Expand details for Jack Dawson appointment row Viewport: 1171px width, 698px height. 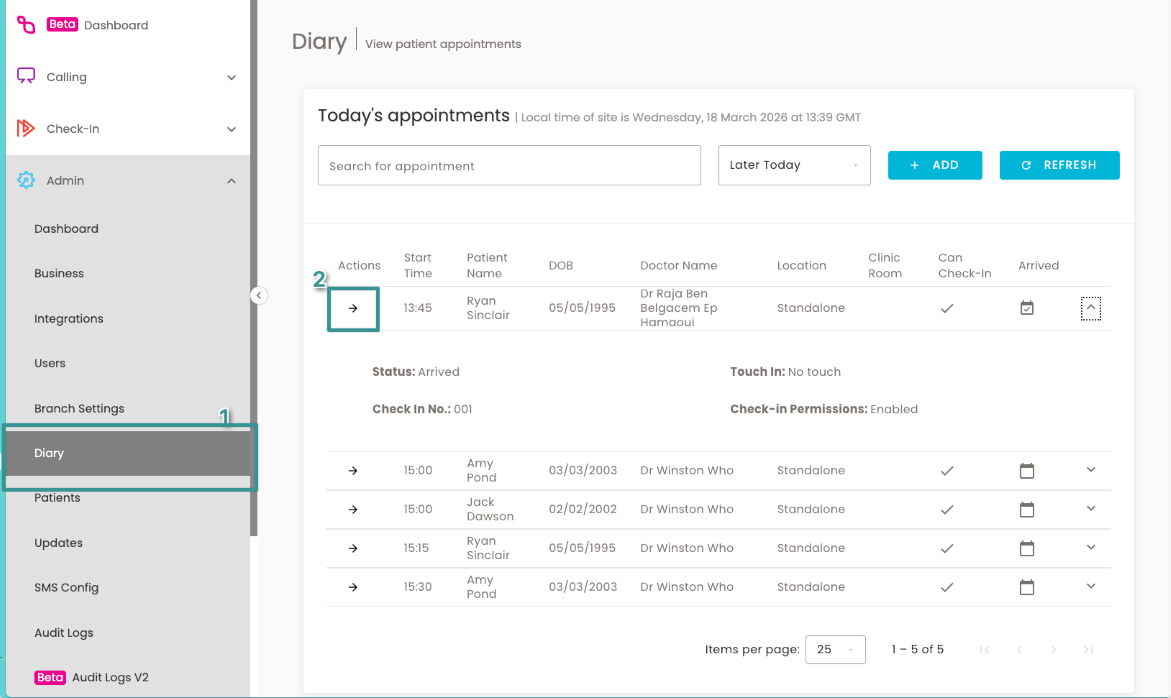pyautogui.click(x=1090, y=509)
